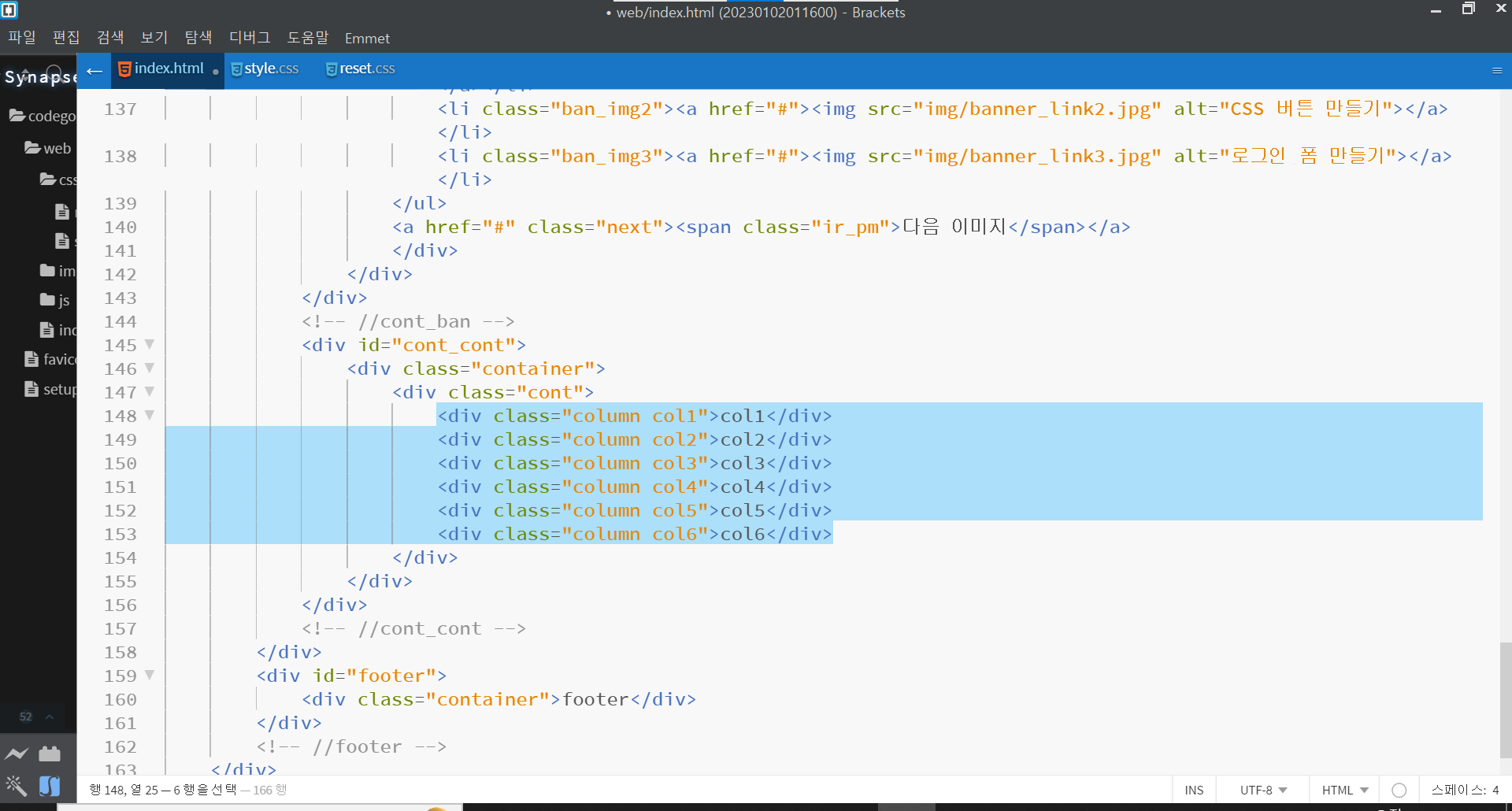Click the blue Synapse icon in sidebar
This screenshot has width=1512, height=811.
pos(50,785)
